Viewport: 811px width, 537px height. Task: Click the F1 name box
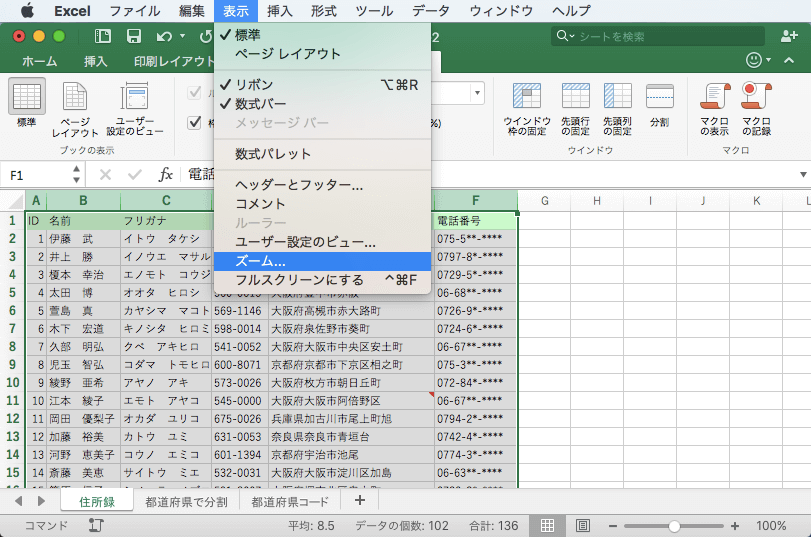click(x=36, y=175)
